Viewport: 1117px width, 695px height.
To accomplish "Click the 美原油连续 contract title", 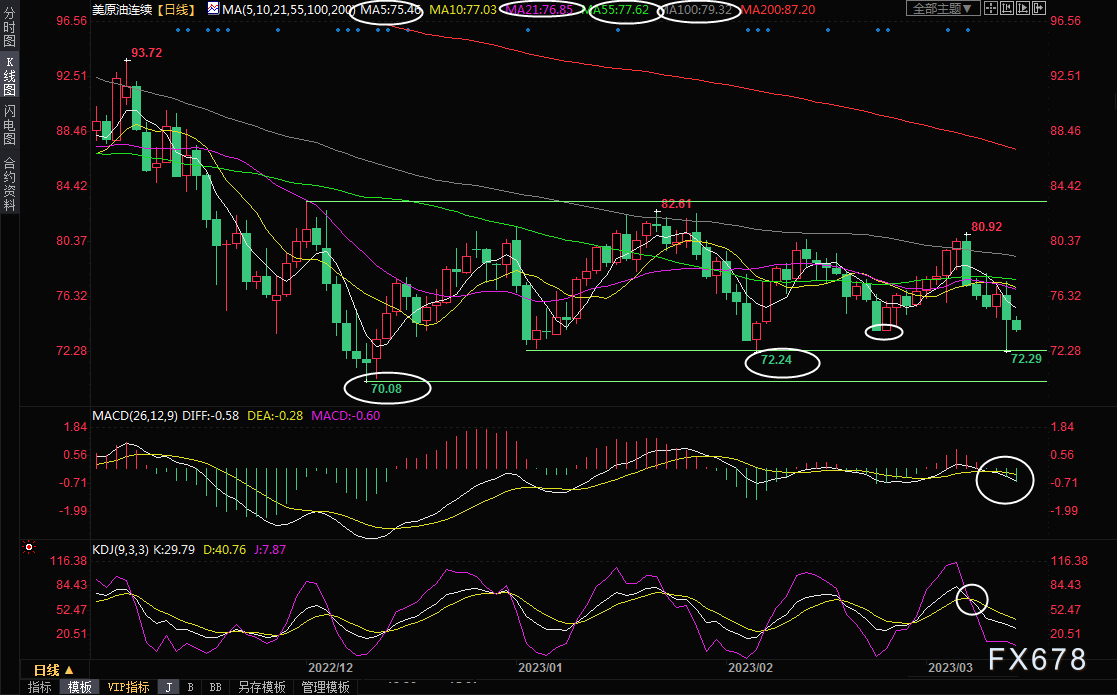I will (x=122, y=10).
